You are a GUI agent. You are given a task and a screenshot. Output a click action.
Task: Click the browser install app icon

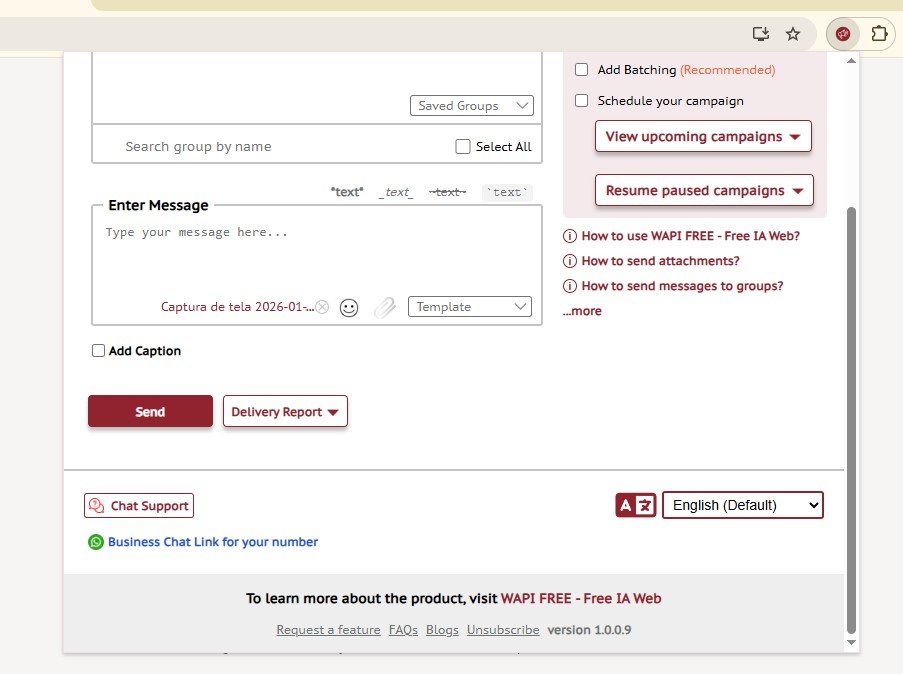pos(761,34)
